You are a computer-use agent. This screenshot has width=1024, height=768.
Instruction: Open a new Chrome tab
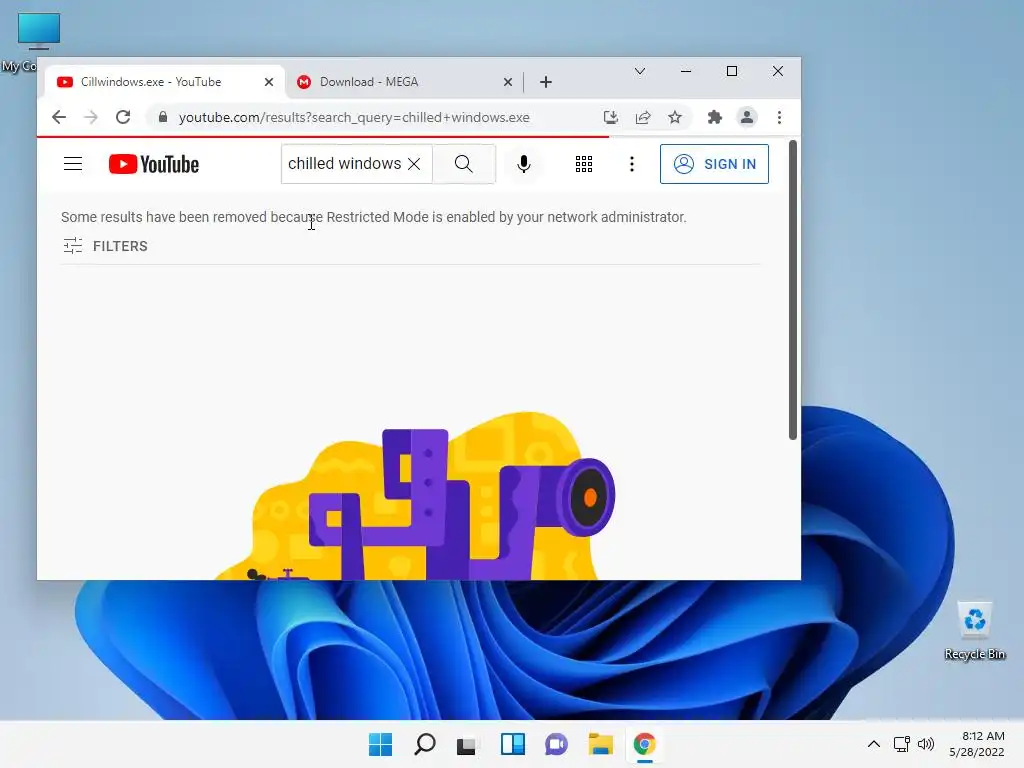click(546, 82)
